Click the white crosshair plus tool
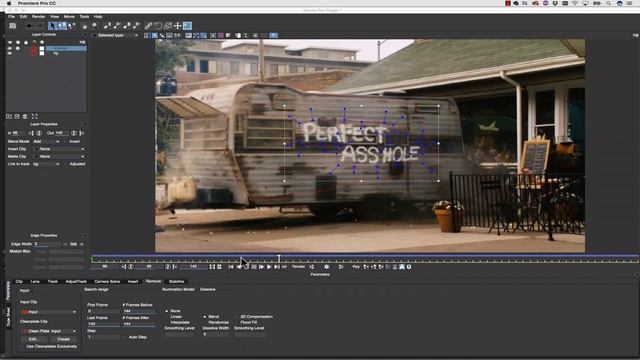Viewport: 640px width, 360px height. pos(178,26)
